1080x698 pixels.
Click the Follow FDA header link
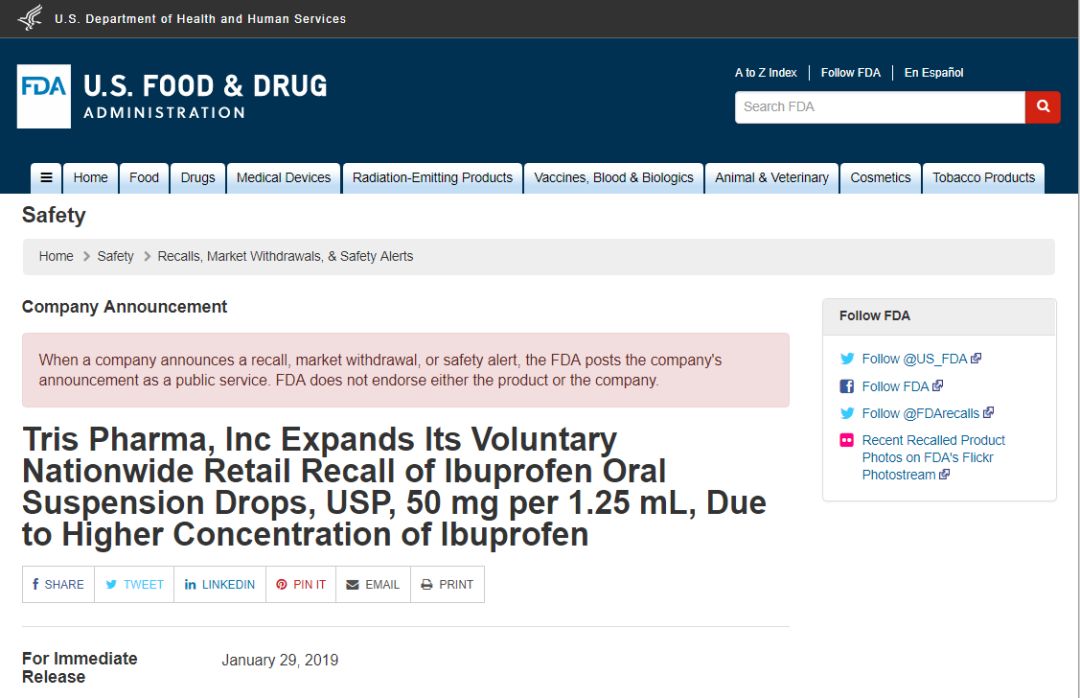tap(851, 72)
